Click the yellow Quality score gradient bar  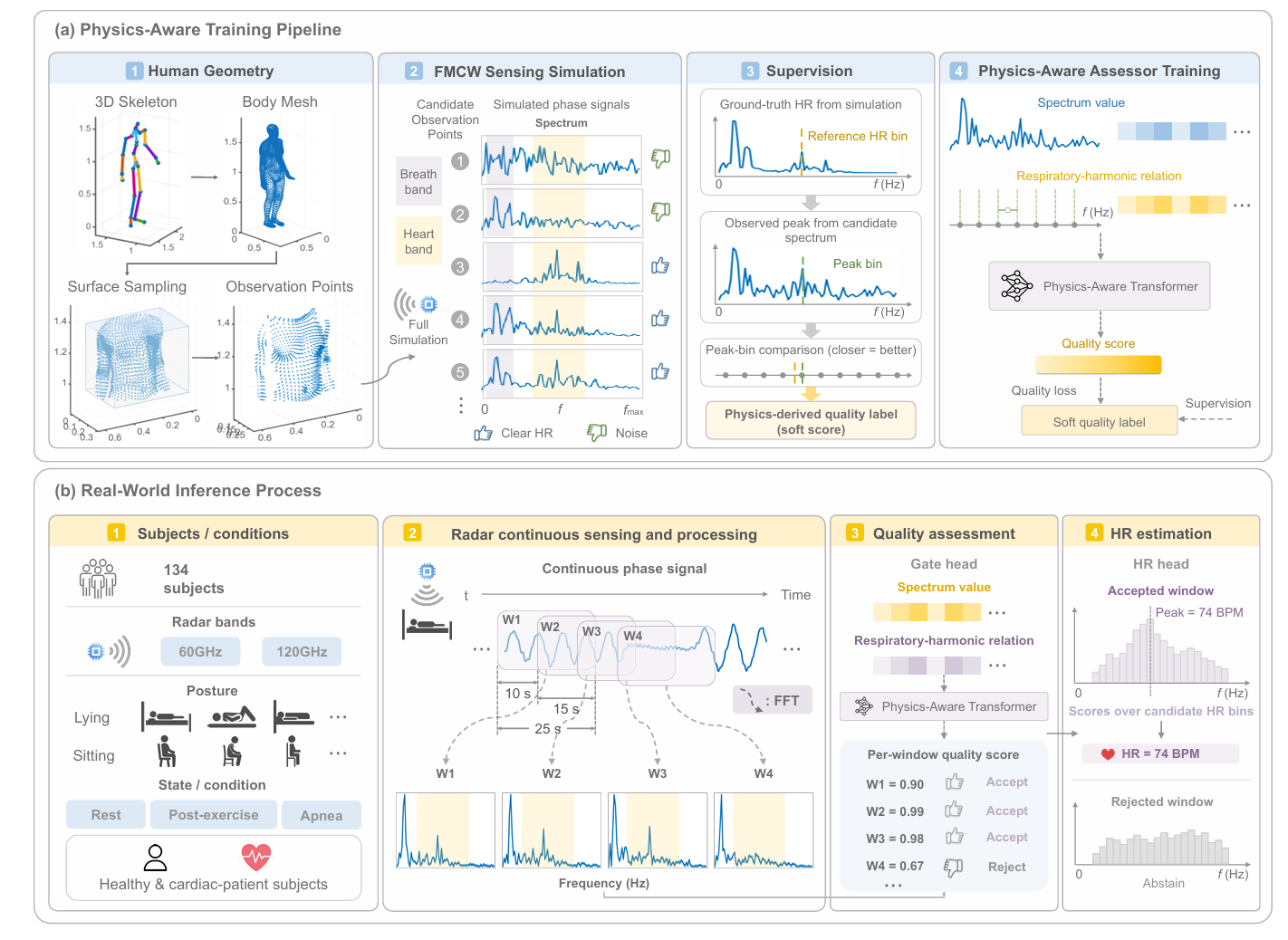[1099, 365]
